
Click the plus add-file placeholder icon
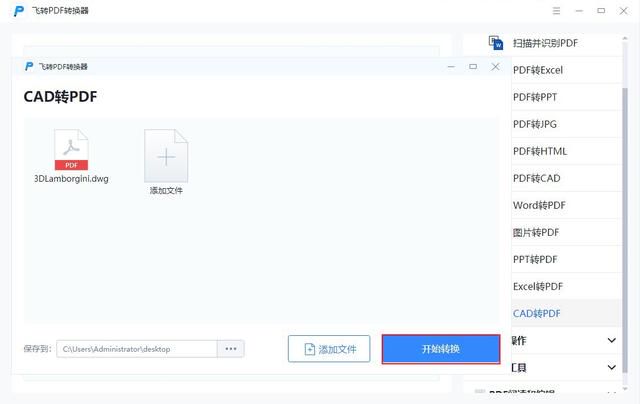[x=166, y=155]
